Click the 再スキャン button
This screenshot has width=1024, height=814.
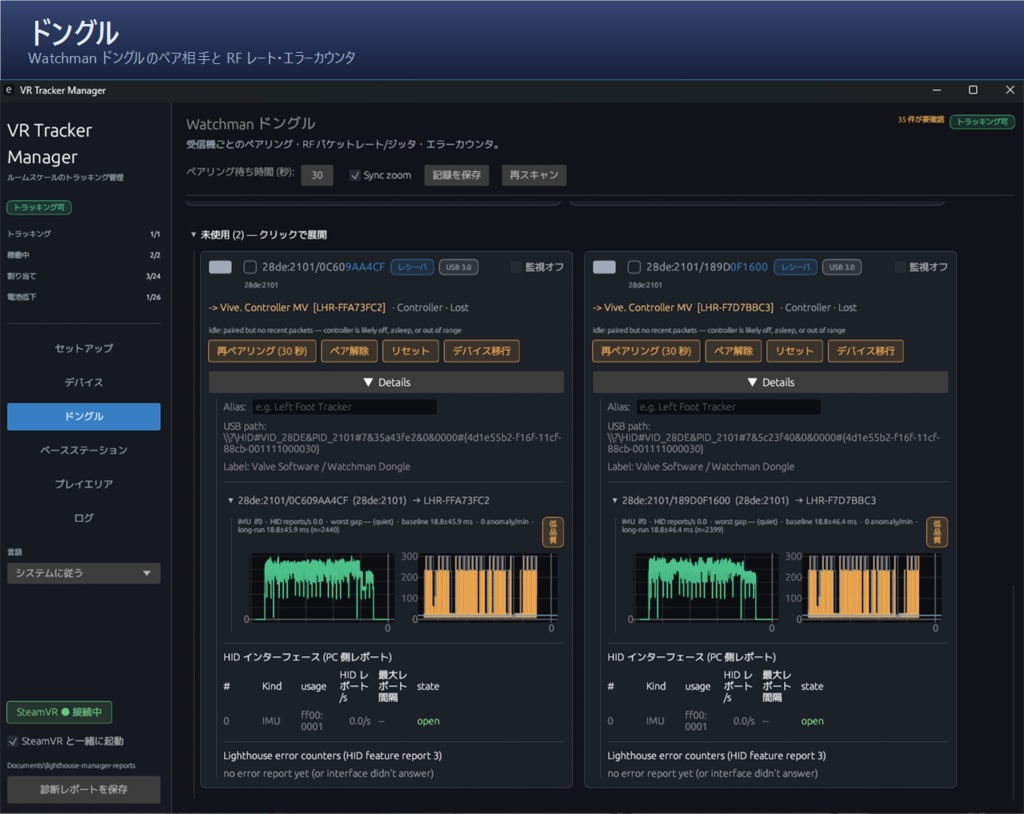534,175
